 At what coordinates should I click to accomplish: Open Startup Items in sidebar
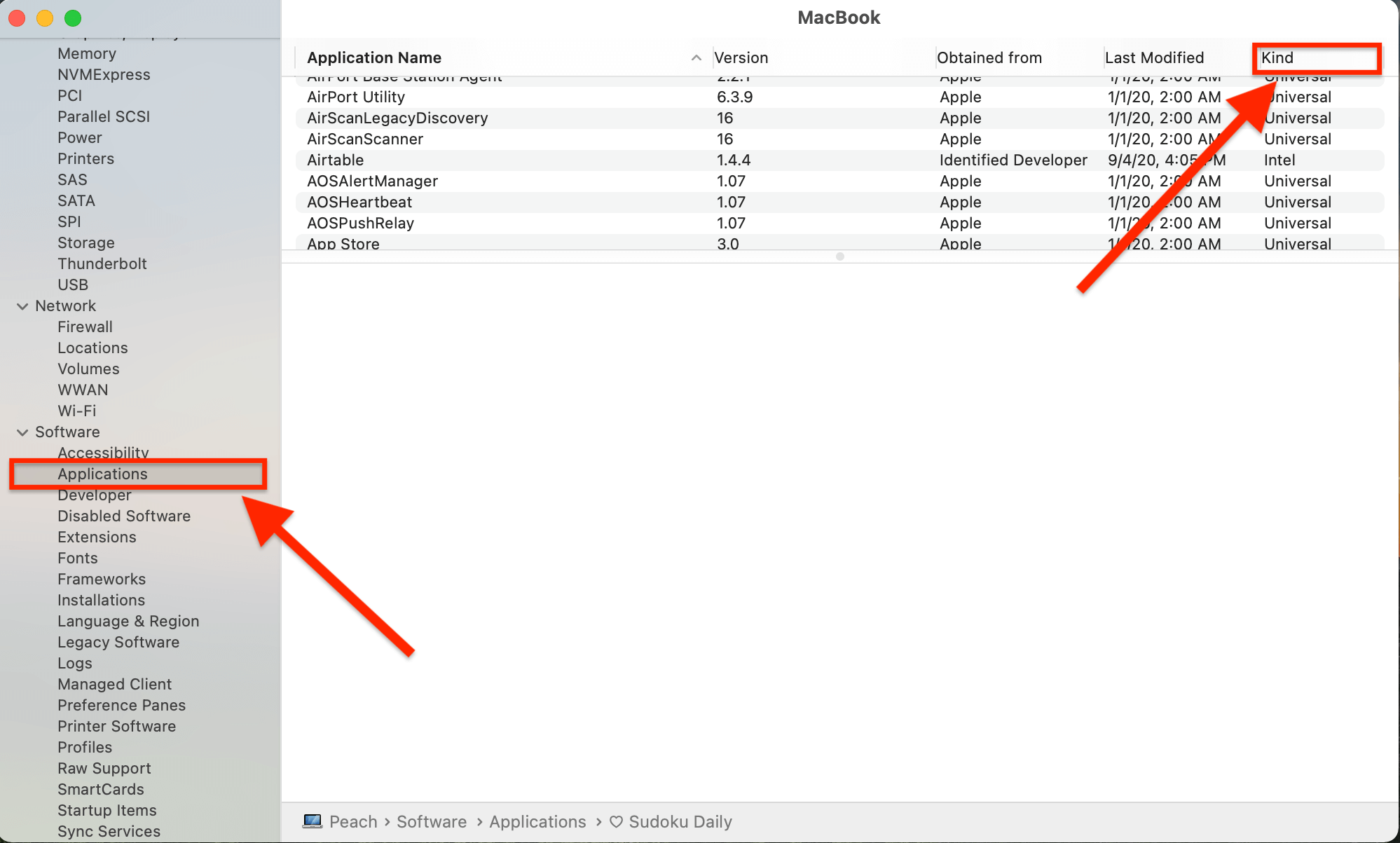pyautogui.click(x=107, y=811)
